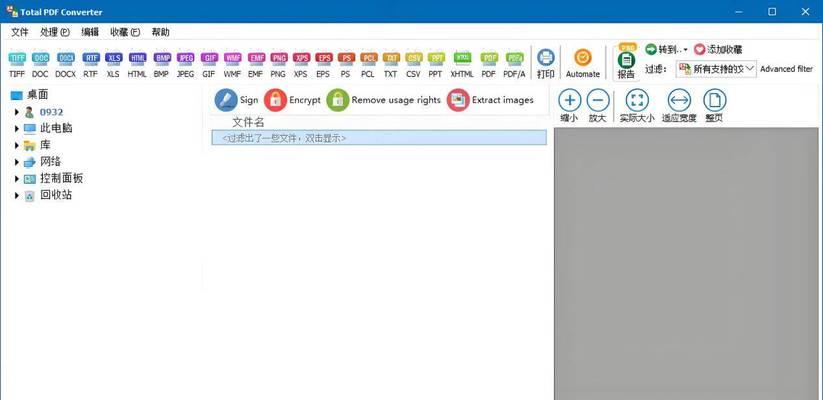The image size is (823, 400).
Task: Choose EPS conversion icon
Action: [323, 64]
